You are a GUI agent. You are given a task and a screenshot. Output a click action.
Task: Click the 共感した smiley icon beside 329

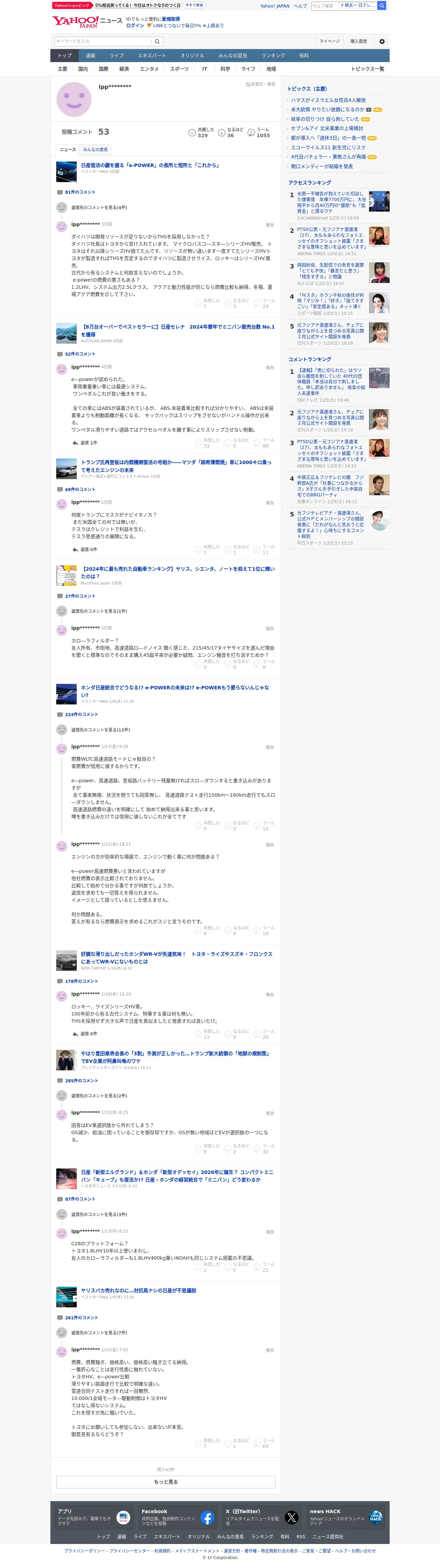tap(192, 132)
